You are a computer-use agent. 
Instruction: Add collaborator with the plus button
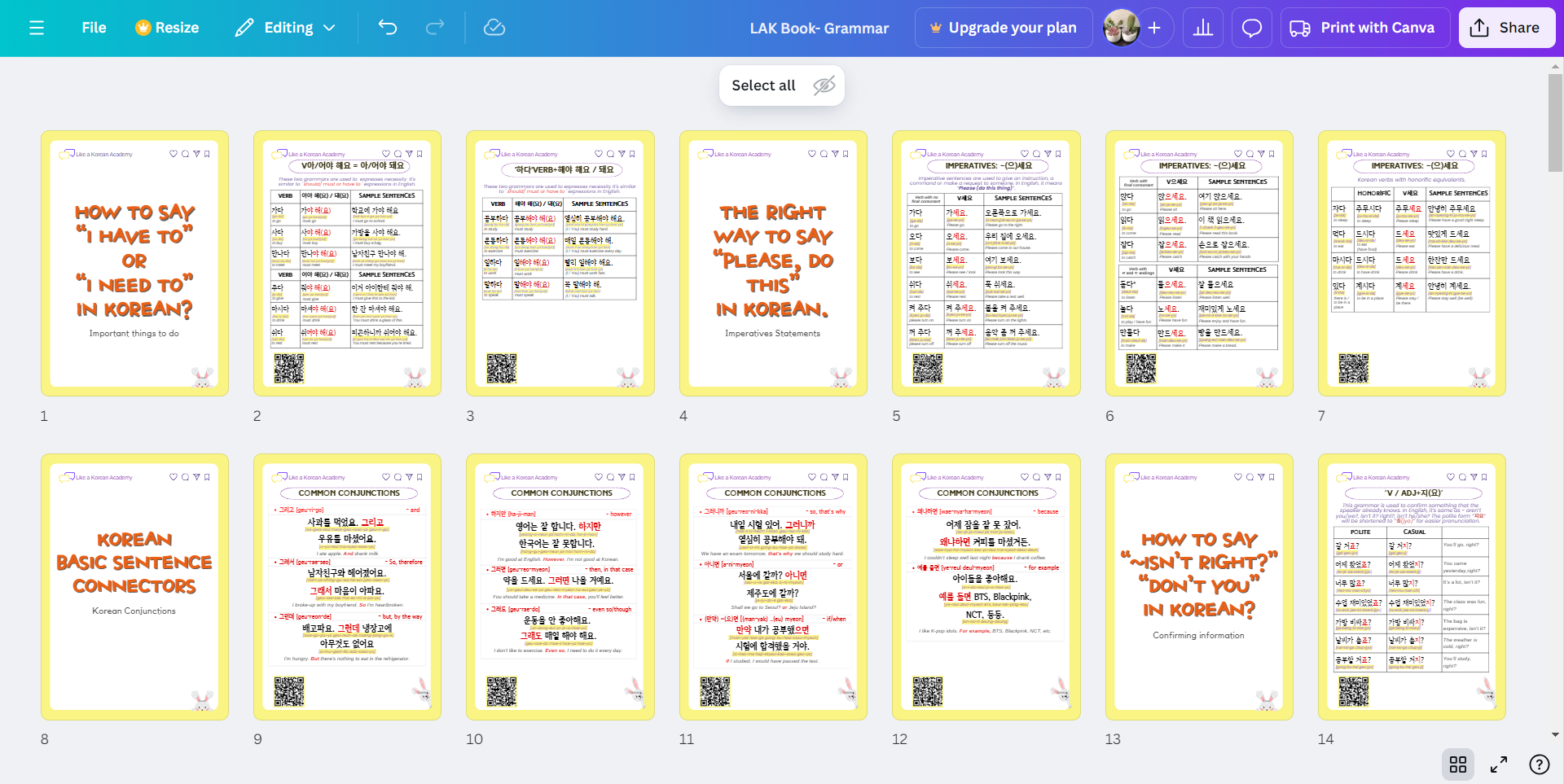point(1154,28)
